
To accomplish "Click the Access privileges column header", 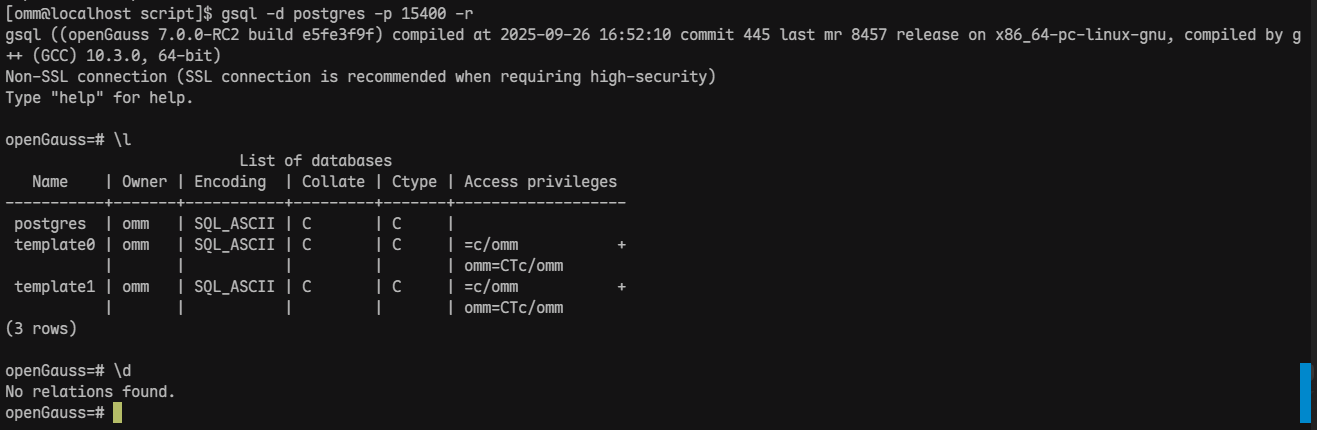I will (x=540, y=182).
